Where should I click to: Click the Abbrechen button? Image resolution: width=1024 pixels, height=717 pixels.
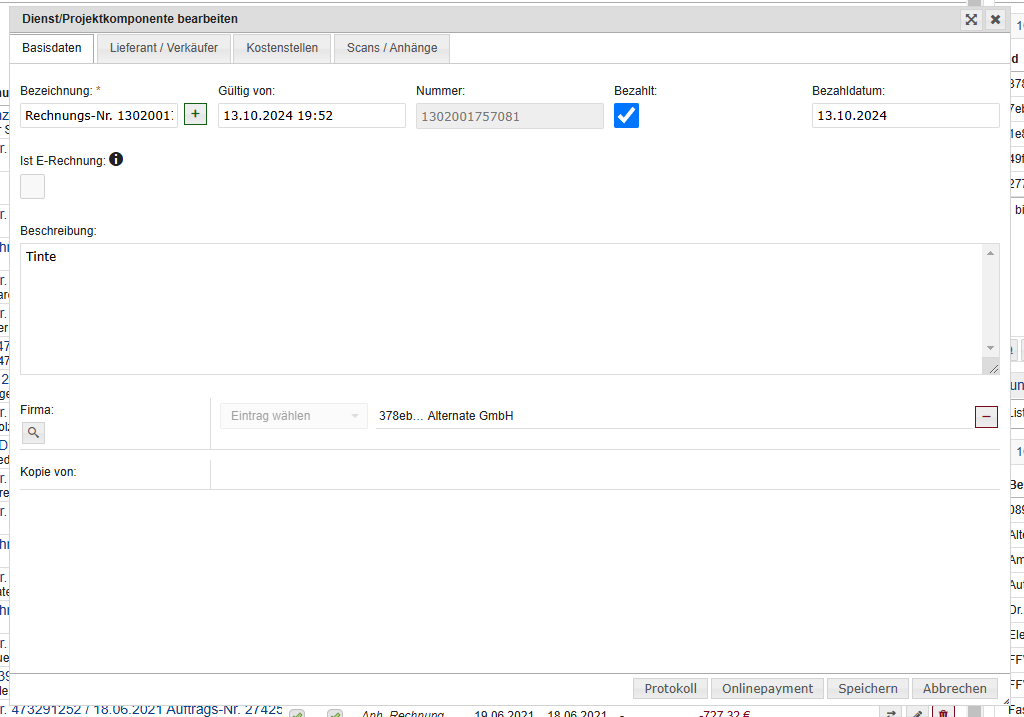pos(954,688)
